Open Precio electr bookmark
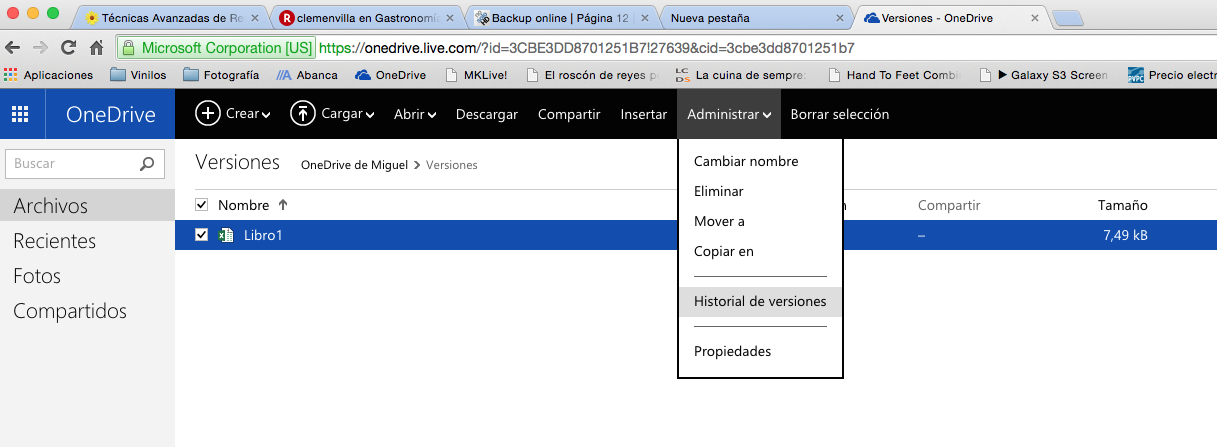Screen dimensions: 1217x447 [x=1172, y=74]
